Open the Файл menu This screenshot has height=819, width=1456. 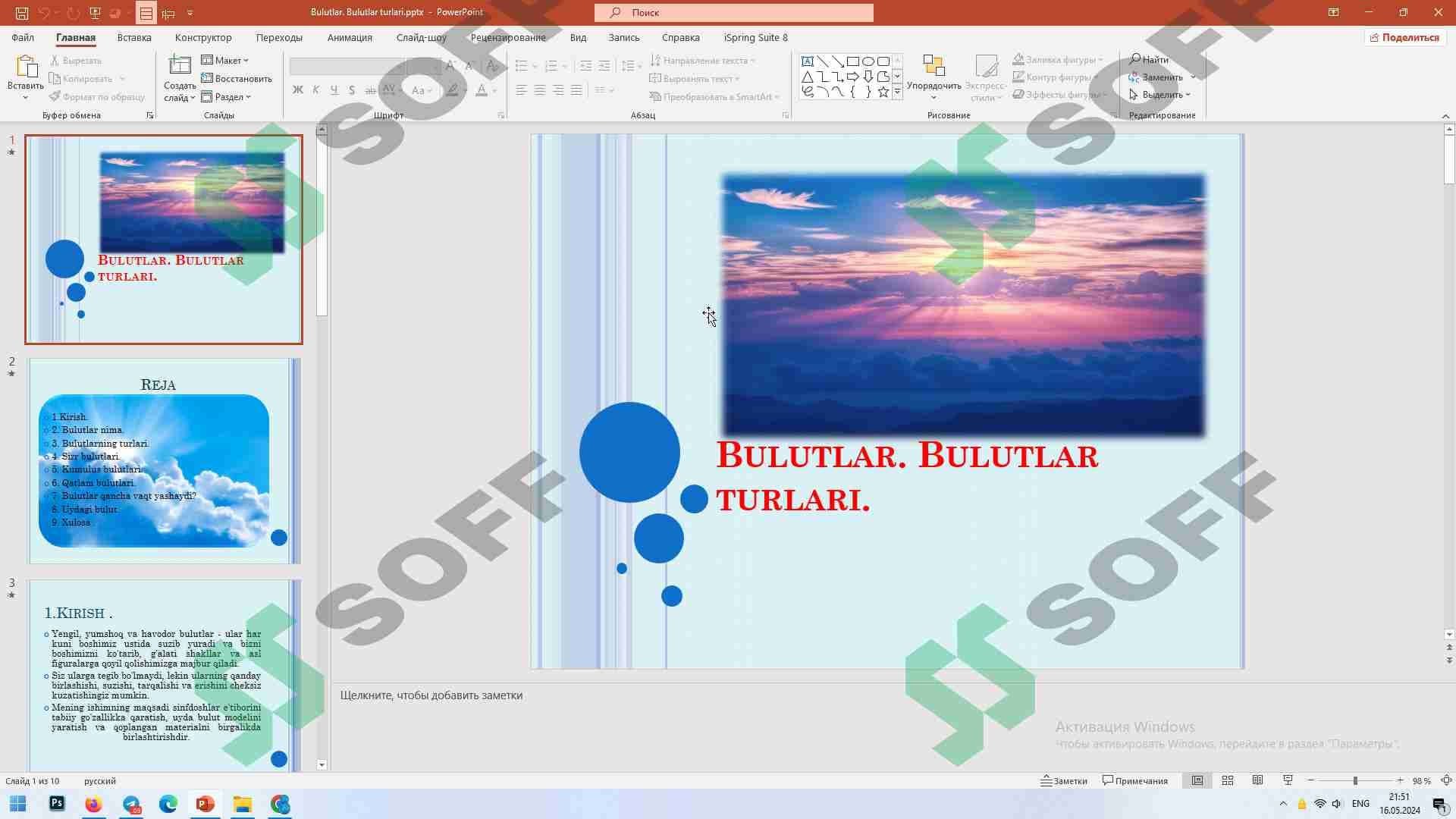click(23, 37)
